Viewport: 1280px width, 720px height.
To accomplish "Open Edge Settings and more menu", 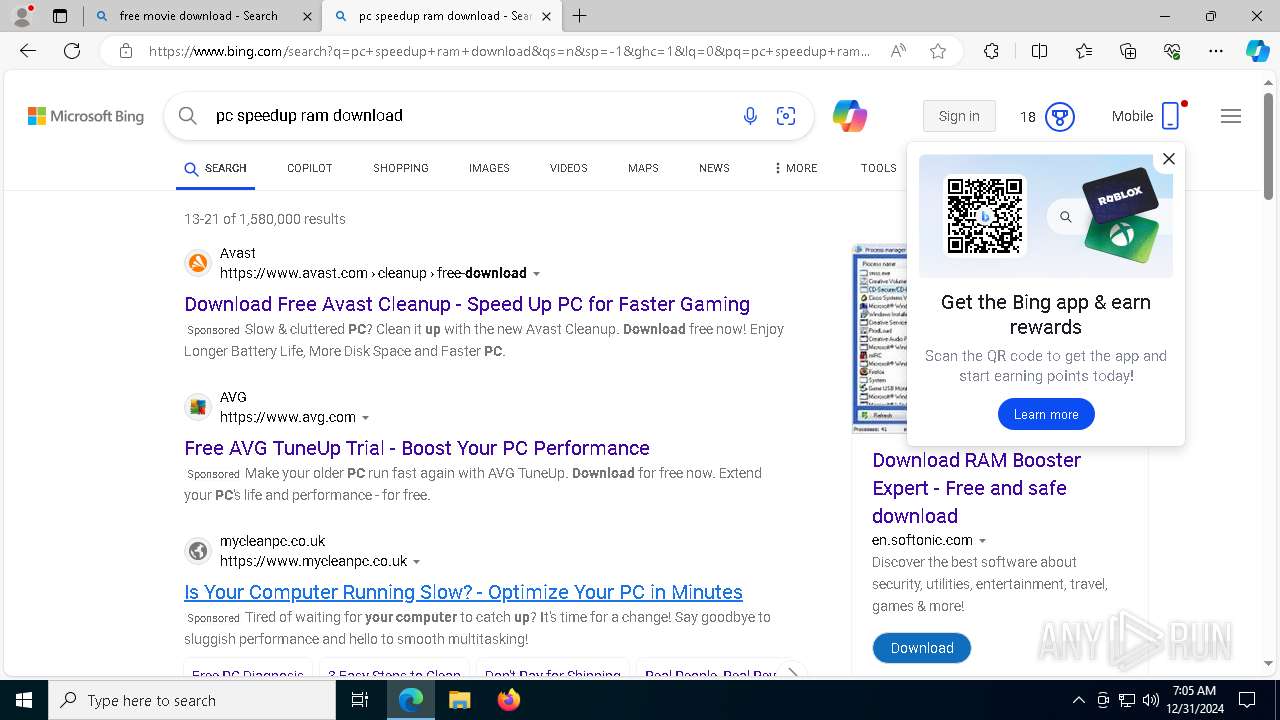I will [1216, 51].
